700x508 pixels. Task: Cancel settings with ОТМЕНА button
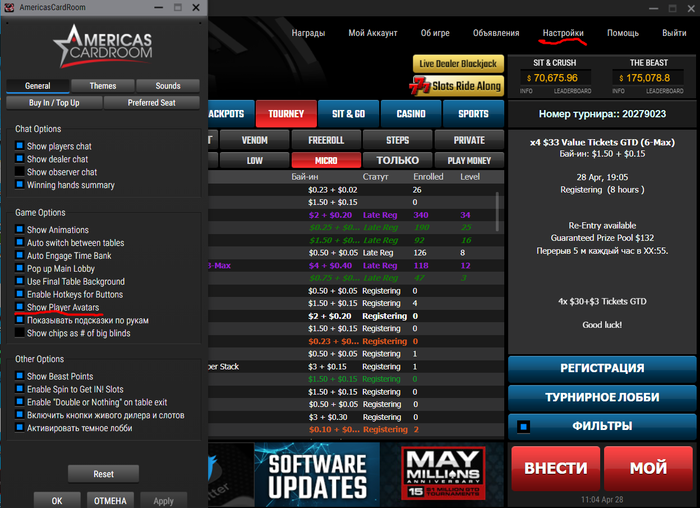(x=110, y=500)
